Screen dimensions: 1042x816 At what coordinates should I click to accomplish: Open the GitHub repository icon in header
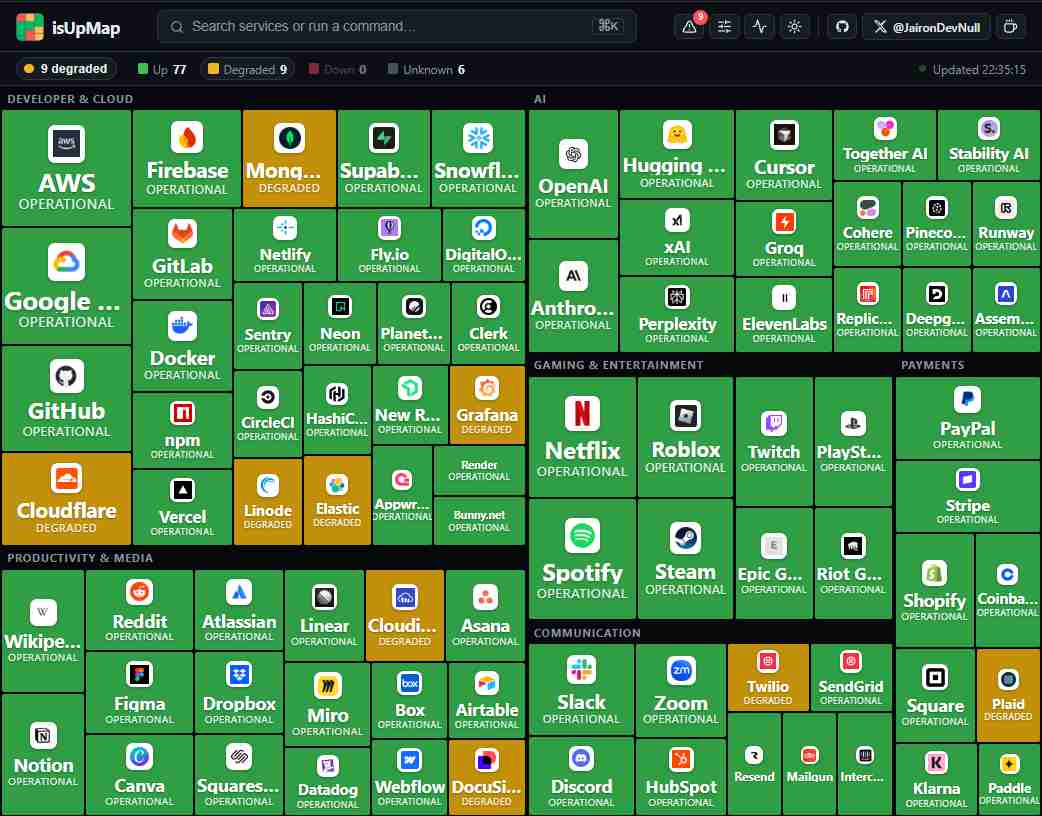click(842, 27)
